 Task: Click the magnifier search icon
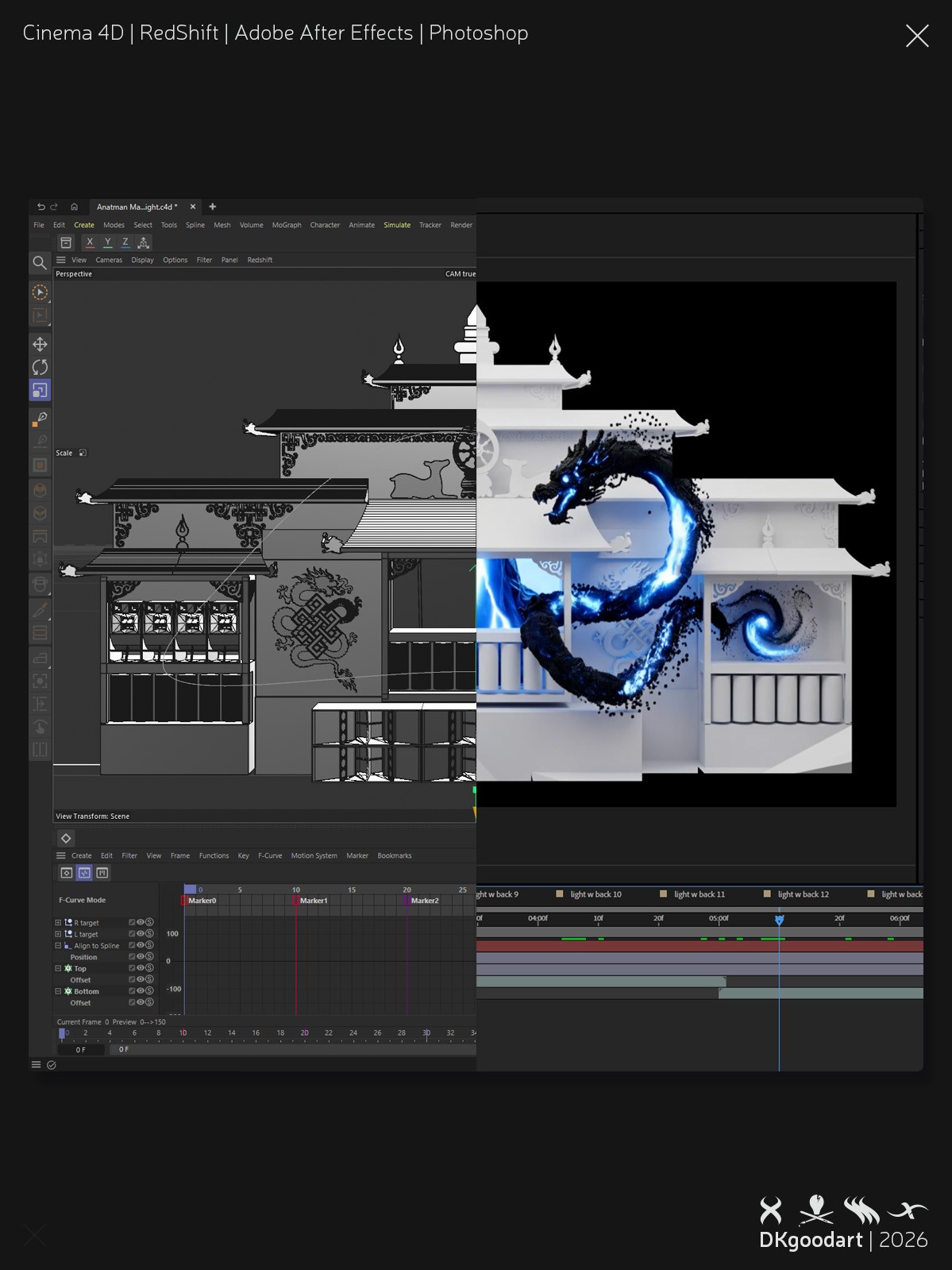39,263
